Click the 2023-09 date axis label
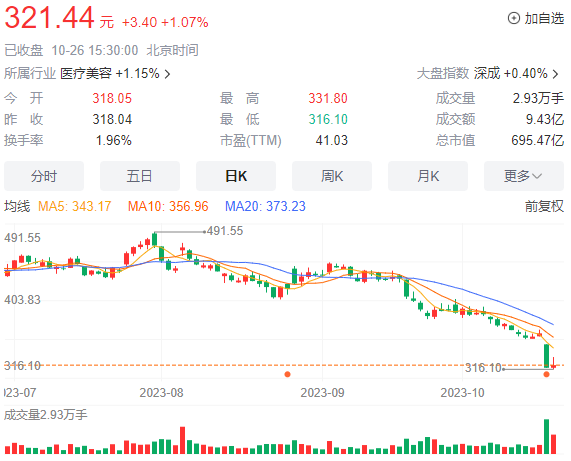This screenshot has height=461, width=571. (x=322, y=393)
